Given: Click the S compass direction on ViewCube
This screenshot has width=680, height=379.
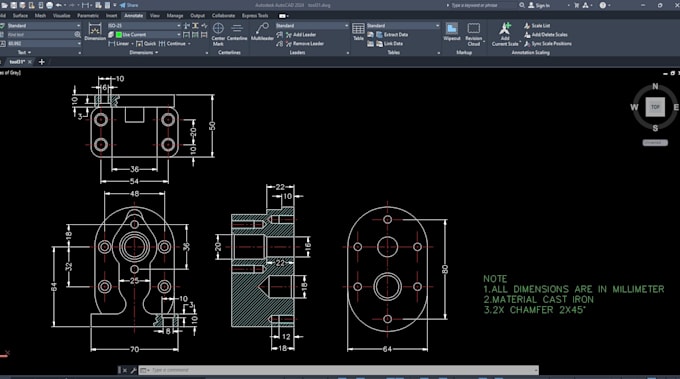Looking at the screenshot, I should point(655,128).
